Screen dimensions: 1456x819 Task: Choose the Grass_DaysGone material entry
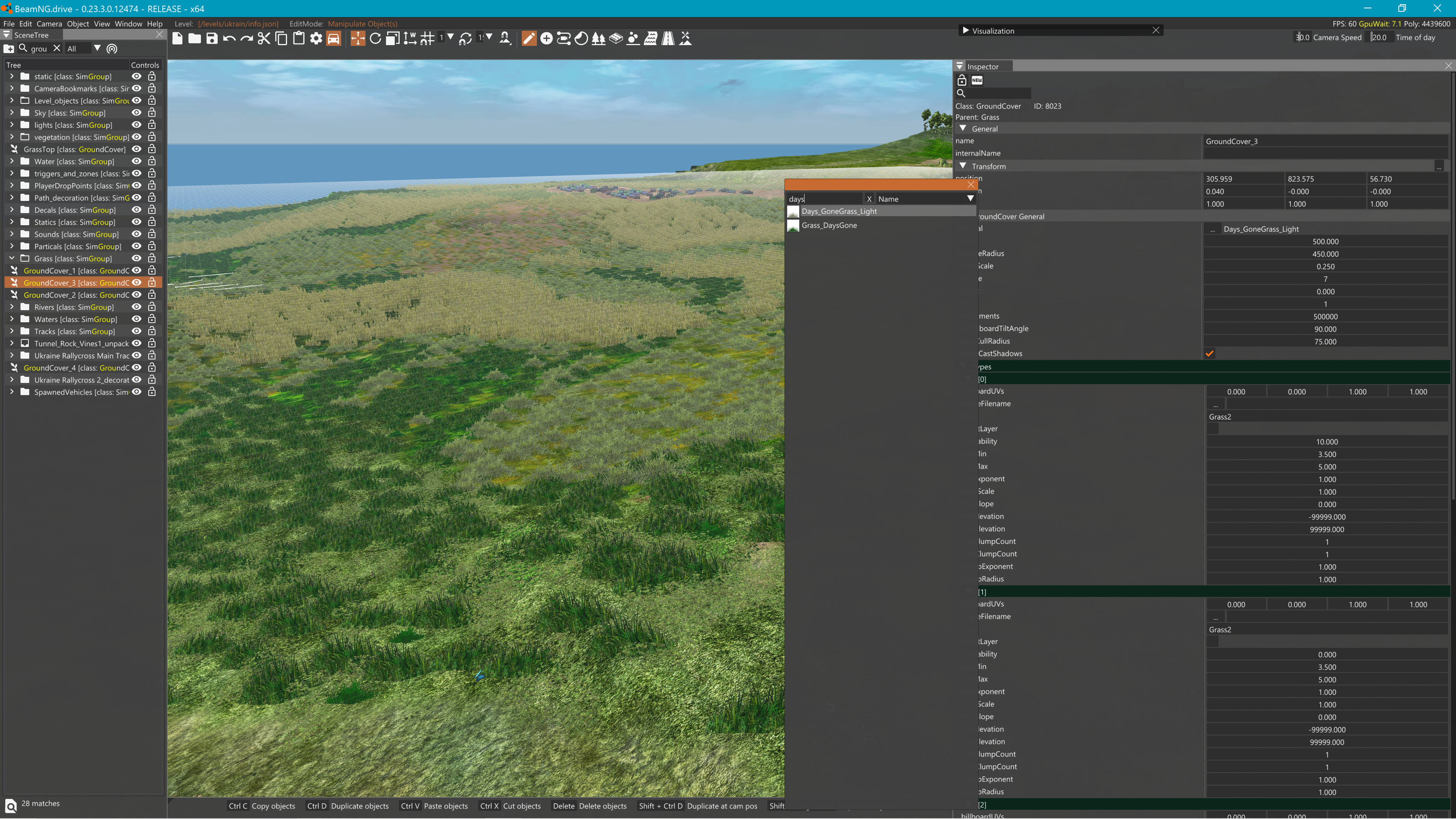point(828,226)
